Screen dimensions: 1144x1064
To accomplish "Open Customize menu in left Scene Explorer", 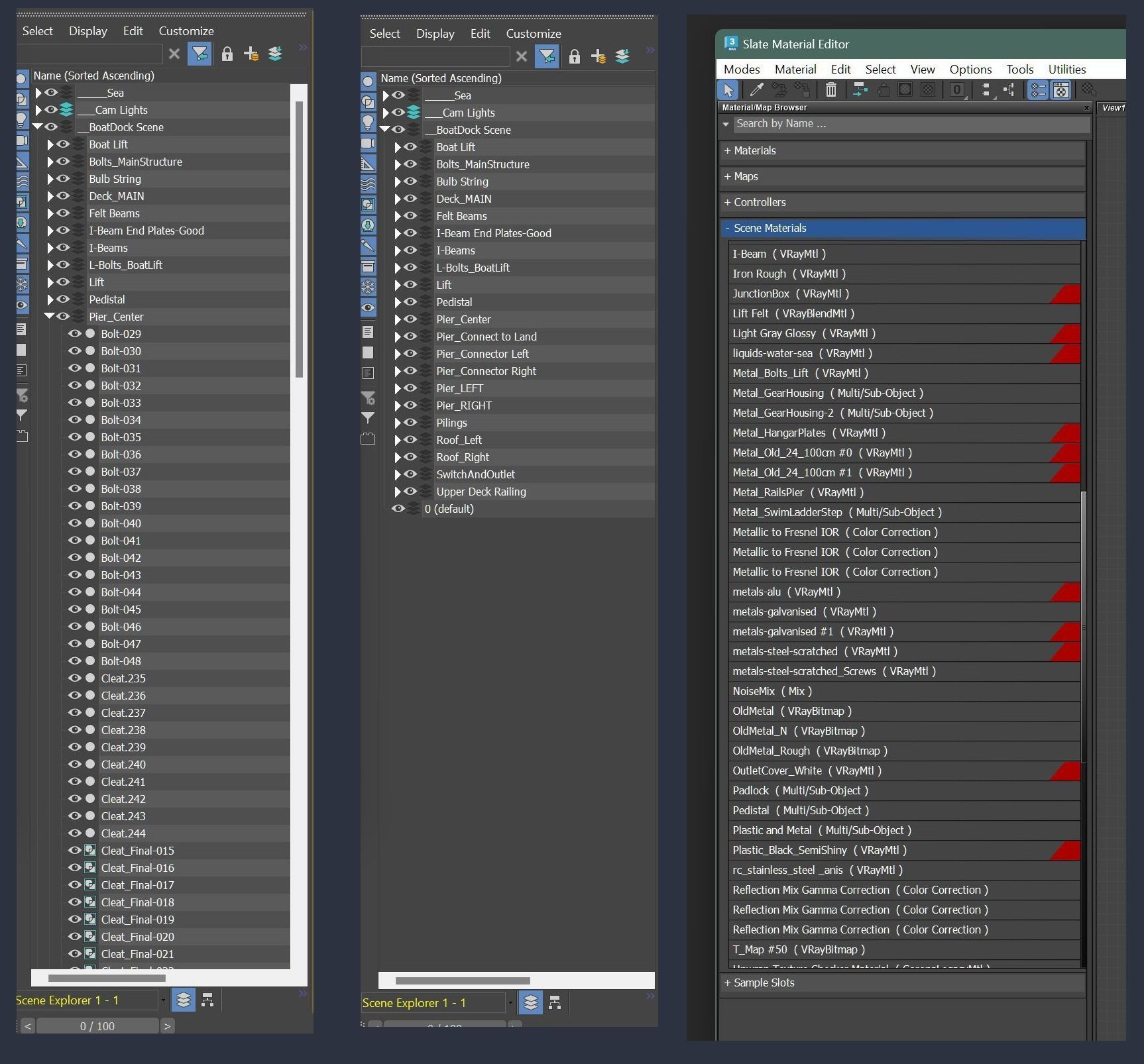I will (186, 31).
